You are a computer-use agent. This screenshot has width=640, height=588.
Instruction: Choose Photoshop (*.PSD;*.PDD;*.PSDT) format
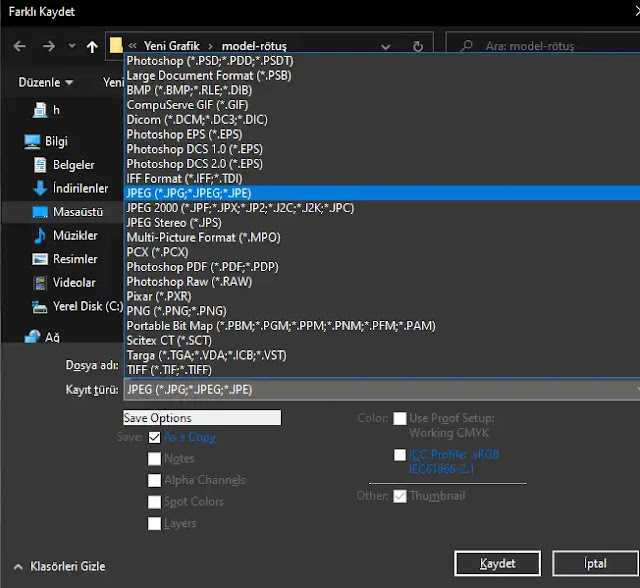pos(382,61)
